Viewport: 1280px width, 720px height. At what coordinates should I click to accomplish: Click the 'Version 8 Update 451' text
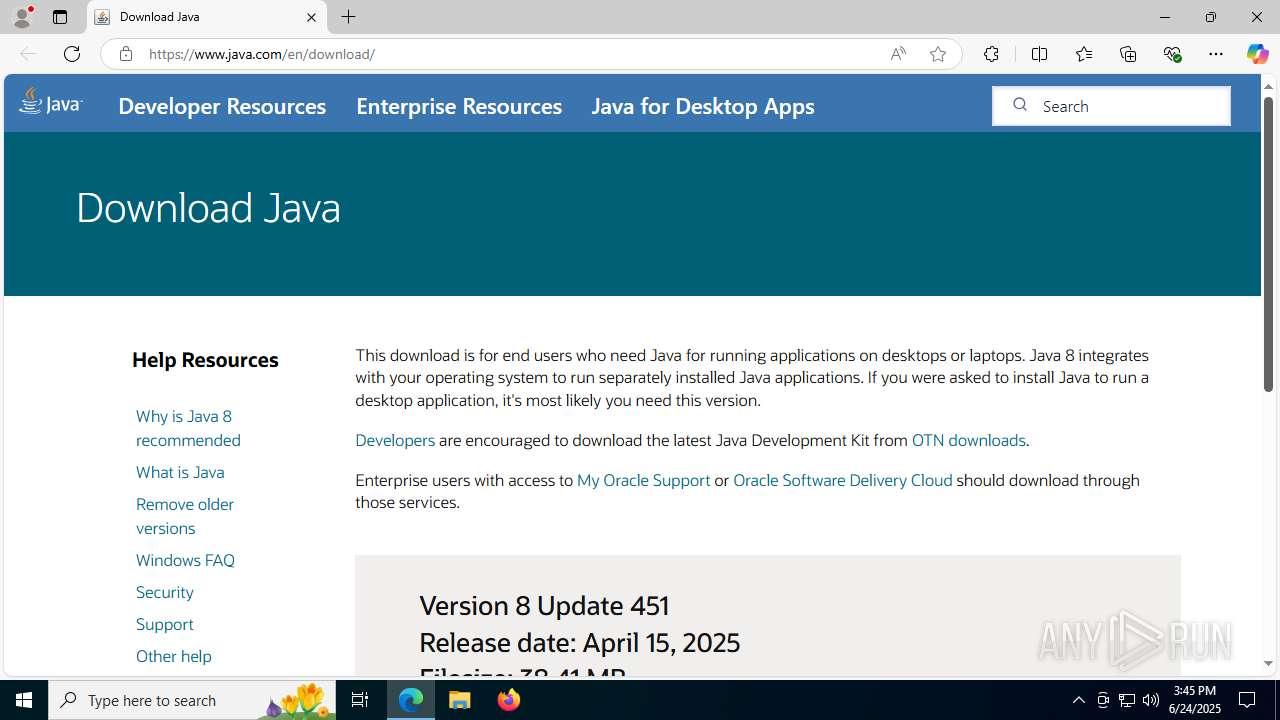click(x=544, y=606)
